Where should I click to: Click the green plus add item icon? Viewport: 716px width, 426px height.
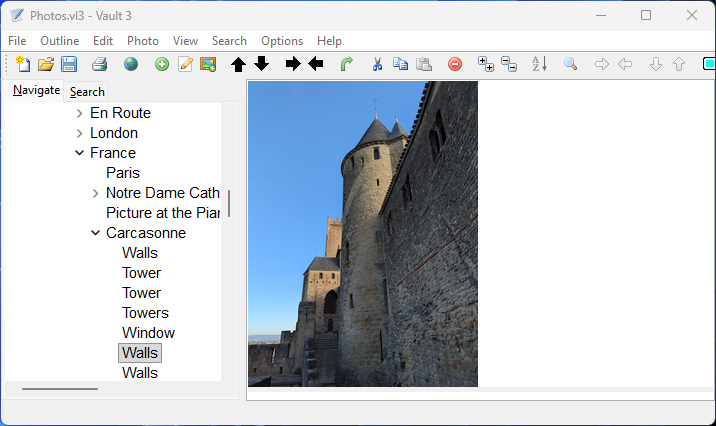click(162, 64)
